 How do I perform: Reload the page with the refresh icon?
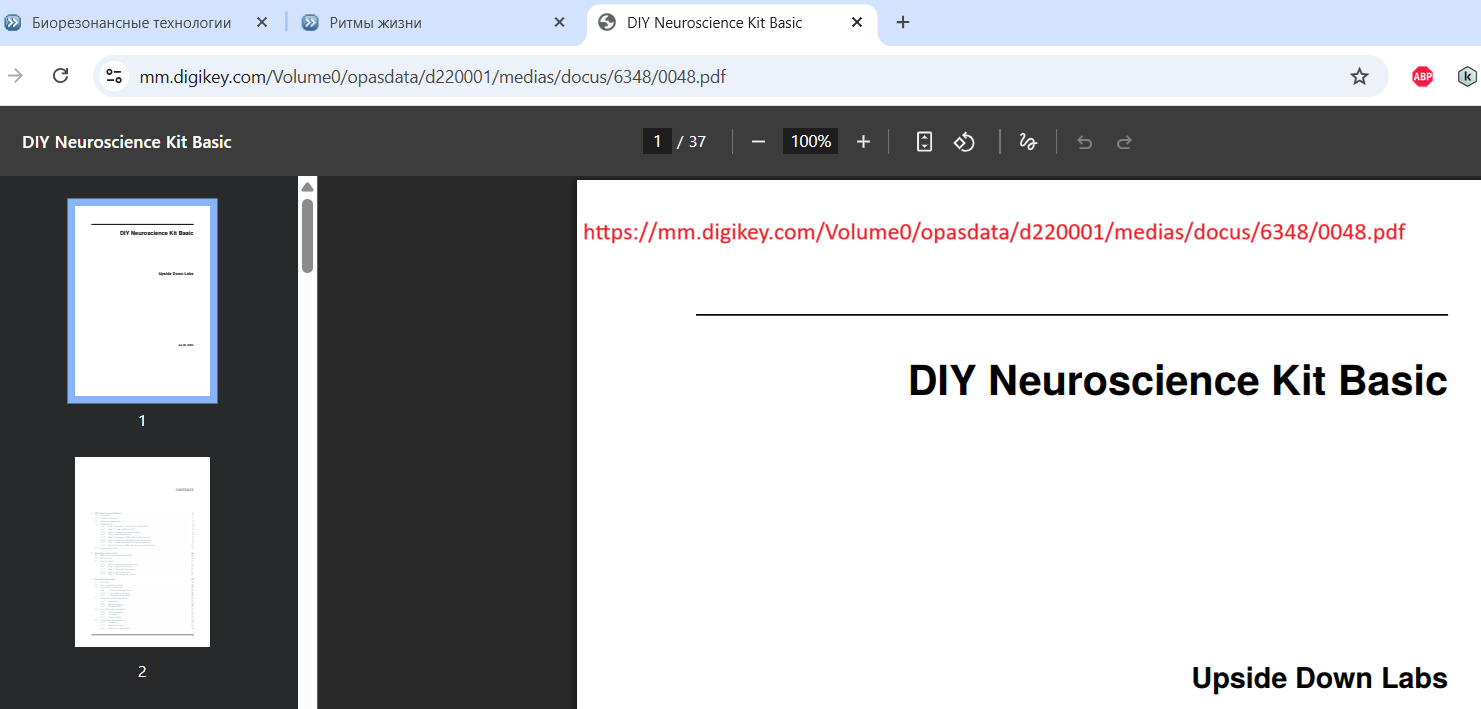[60, 76]
